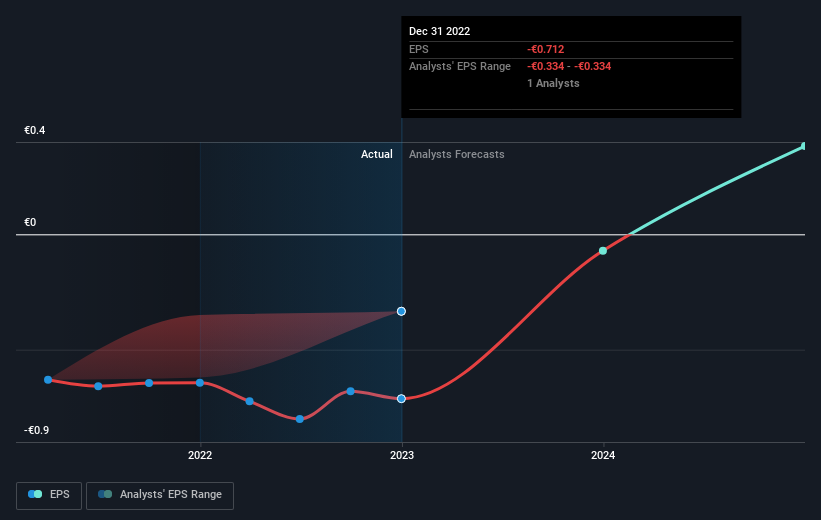Screen dimensions: 821x520
Task: Toggle the Analysts' EPS Range legend
Action: point(160,495)
